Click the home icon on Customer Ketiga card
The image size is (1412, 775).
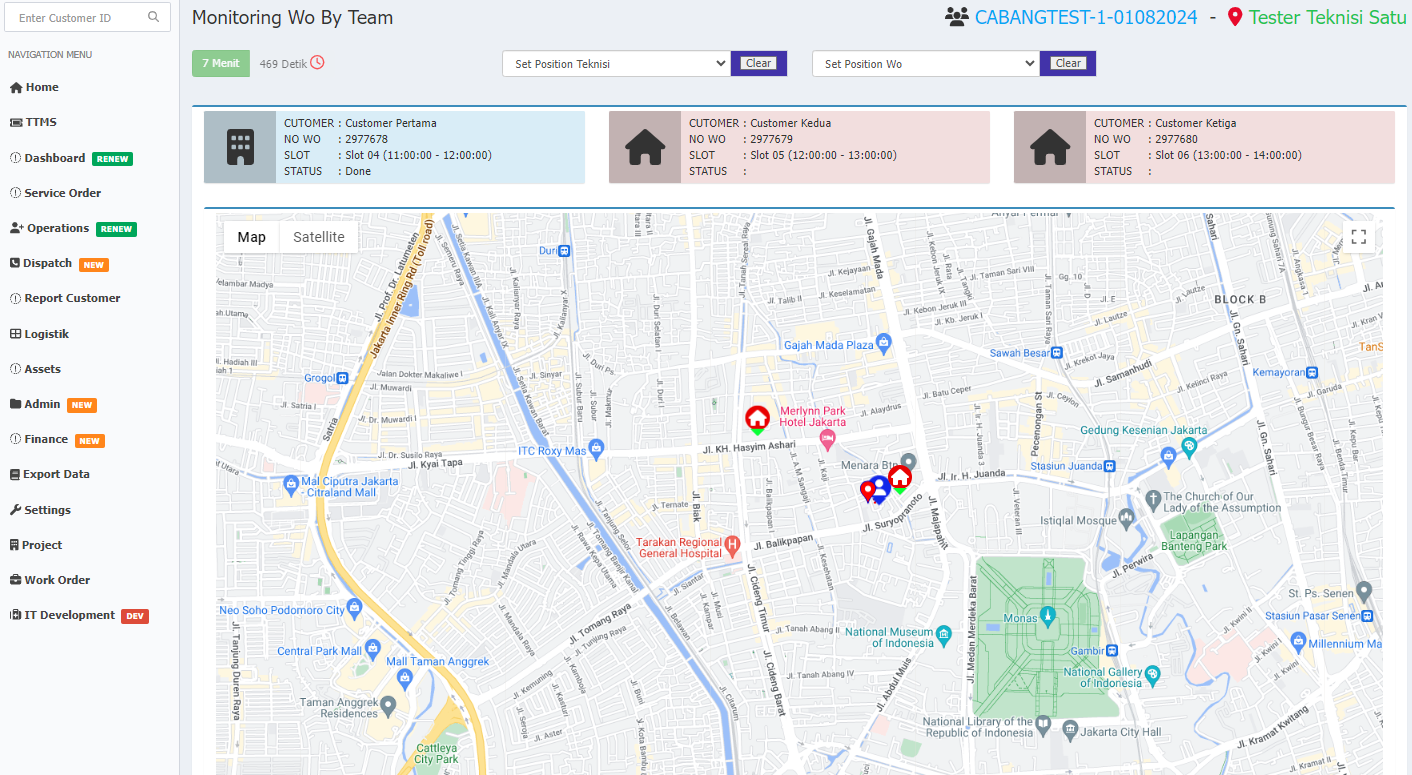(1049, 149)
